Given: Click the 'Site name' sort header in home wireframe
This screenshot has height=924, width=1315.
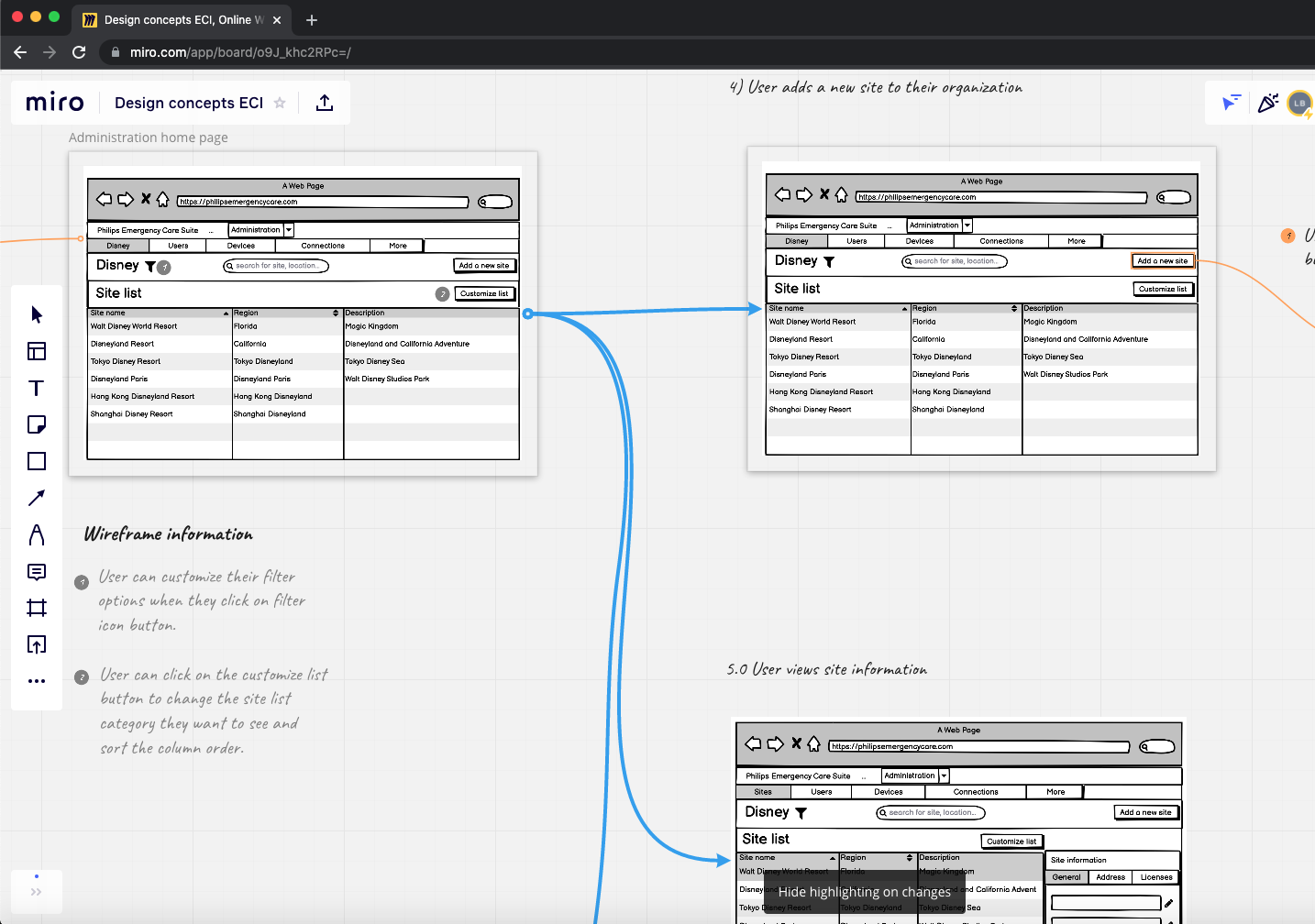Looking at the screenshot, I should point(160,313).
